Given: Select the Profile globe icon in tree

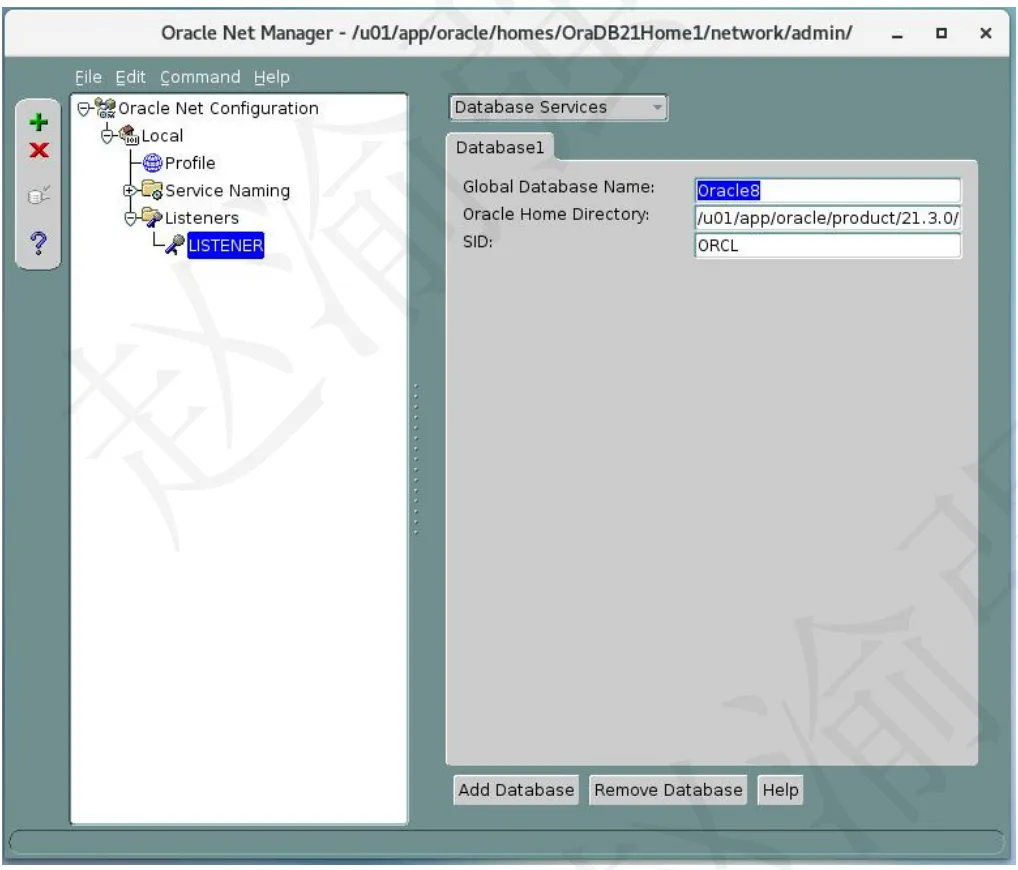Looking at the screenshot, I should (152, 162).
